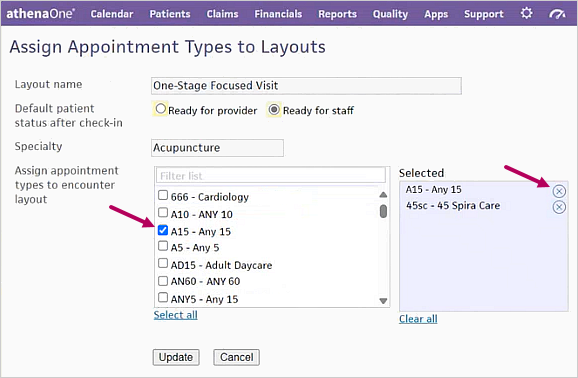Viewport: 578px width, 378px height.
Task: Click the Cancel button
Action: (x=236, y=357)
